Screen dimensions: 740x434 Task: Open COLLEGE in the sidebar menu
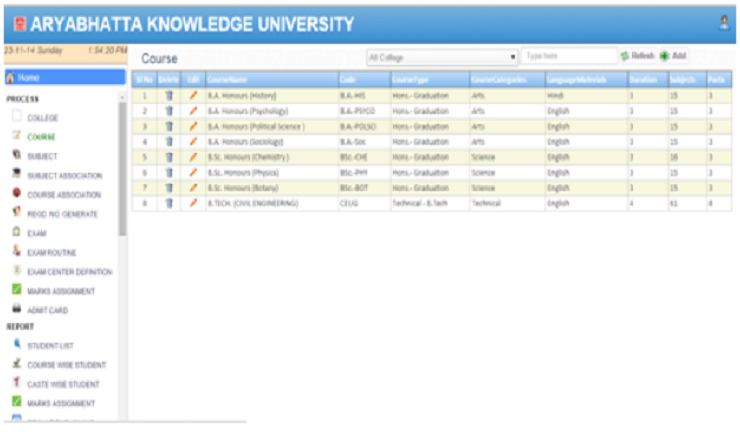point(42,118)
